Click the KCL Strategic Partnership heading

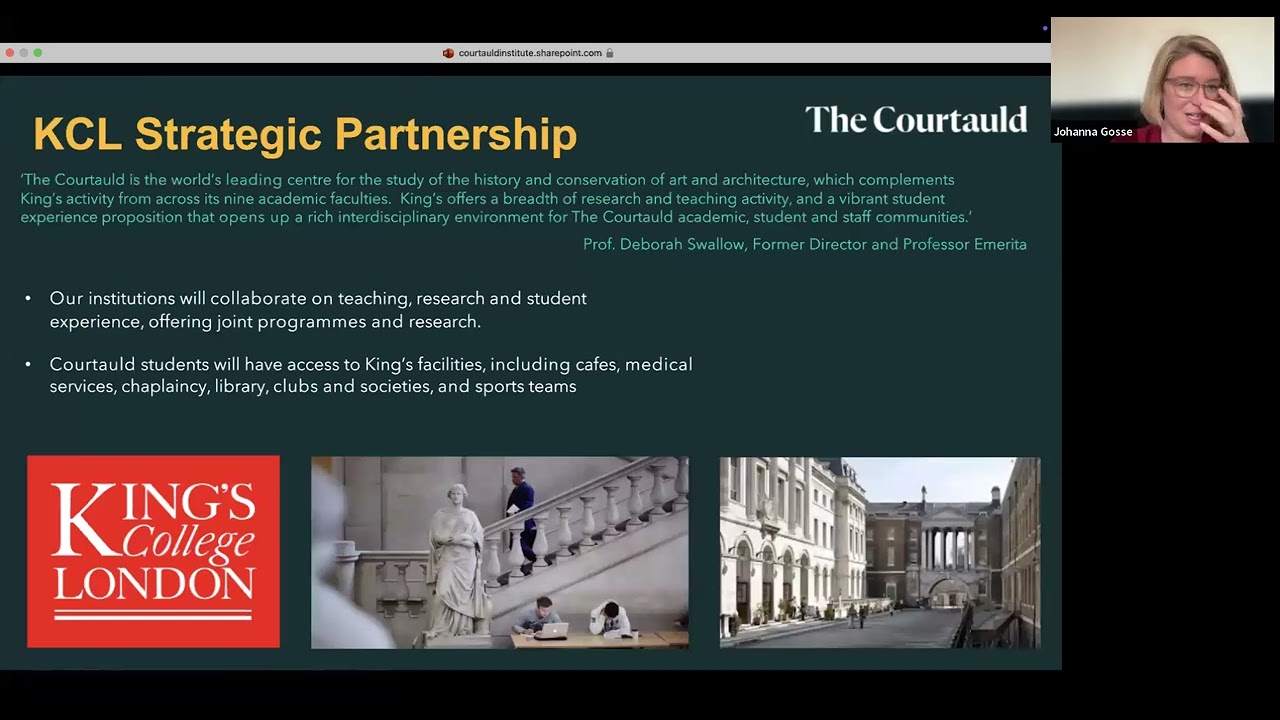(x=305, y=134)
